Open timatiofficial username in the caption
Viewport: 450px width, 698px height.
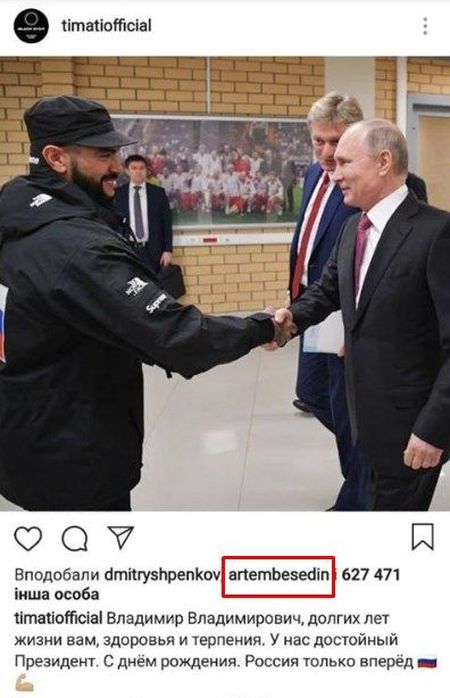click(x=58, y=618)
